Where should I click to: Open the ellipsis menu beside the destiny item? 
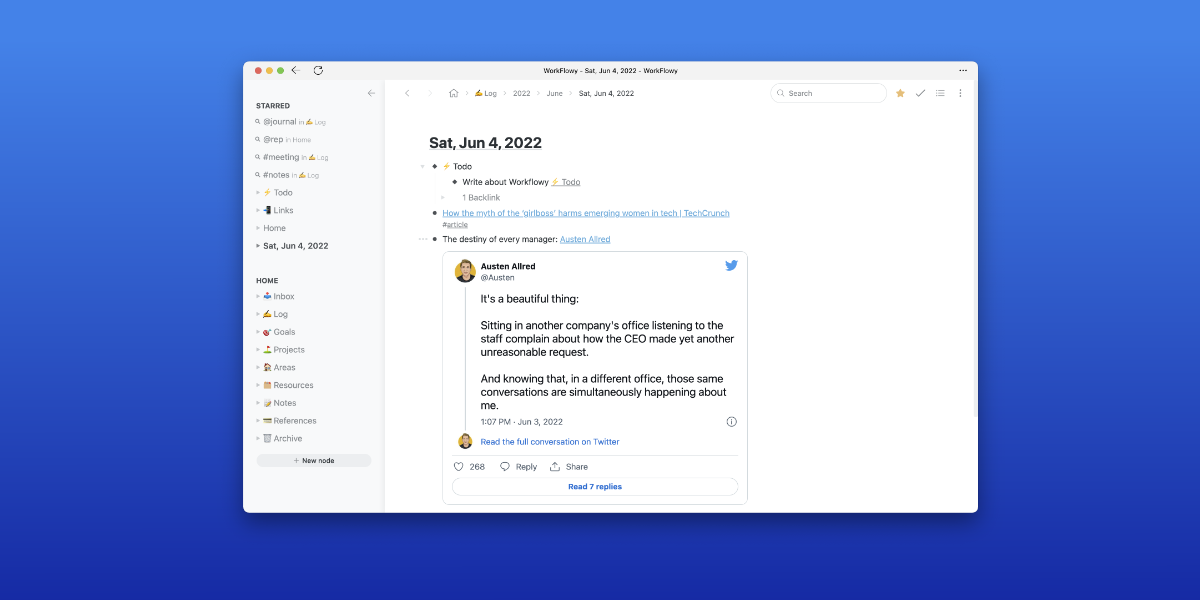pos(423,239)
